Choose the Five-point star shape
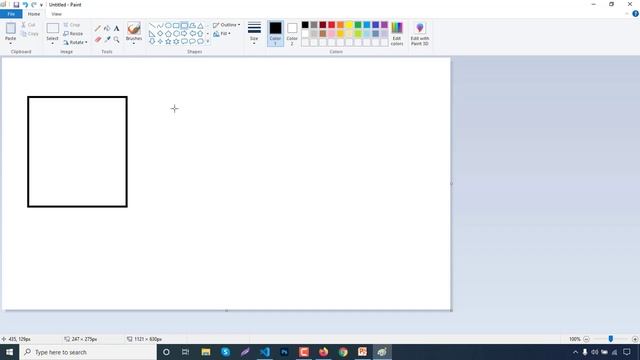The width and height of the screenshot is (640, 360). click(168, 41)
